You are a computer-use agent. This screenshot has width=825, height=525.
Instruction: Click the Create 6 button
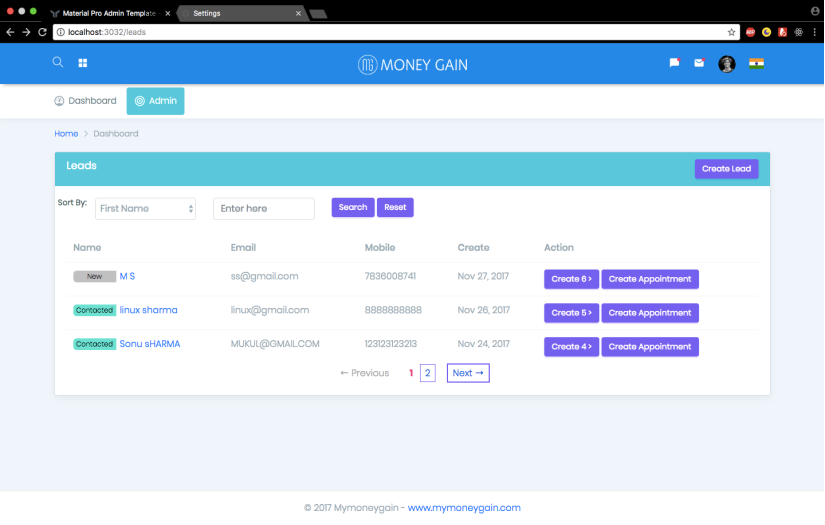pyautogui.click(x=571, y=279)
